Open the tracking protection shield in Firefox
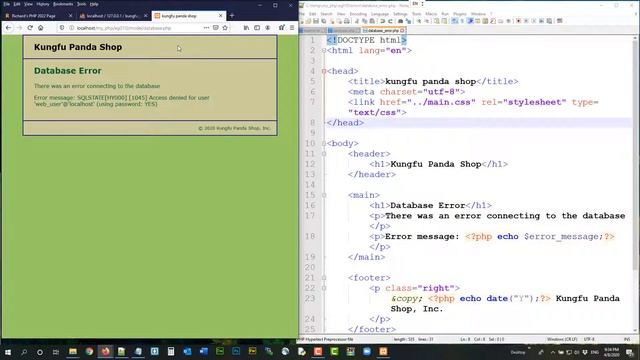640x360 pixels. pyautogui.click(x=62, y=28)
